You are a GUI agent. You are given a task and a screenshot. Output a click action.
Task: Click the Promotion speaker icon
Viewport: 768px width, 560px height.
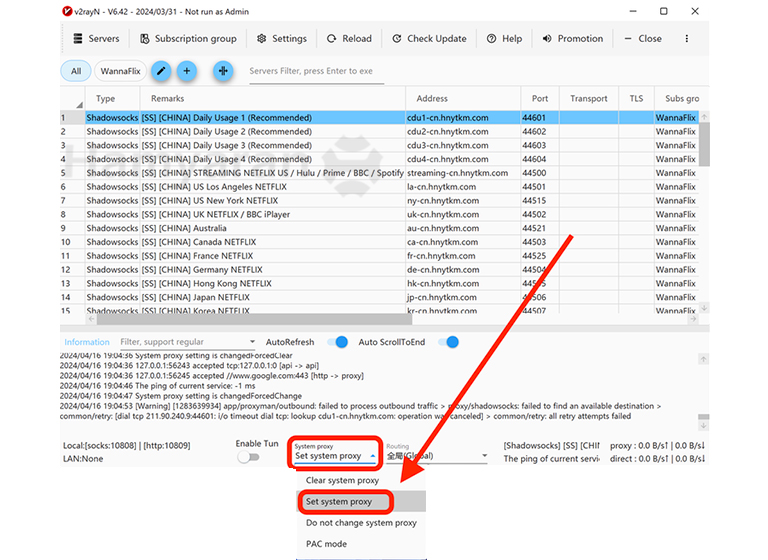pos(548,39)
